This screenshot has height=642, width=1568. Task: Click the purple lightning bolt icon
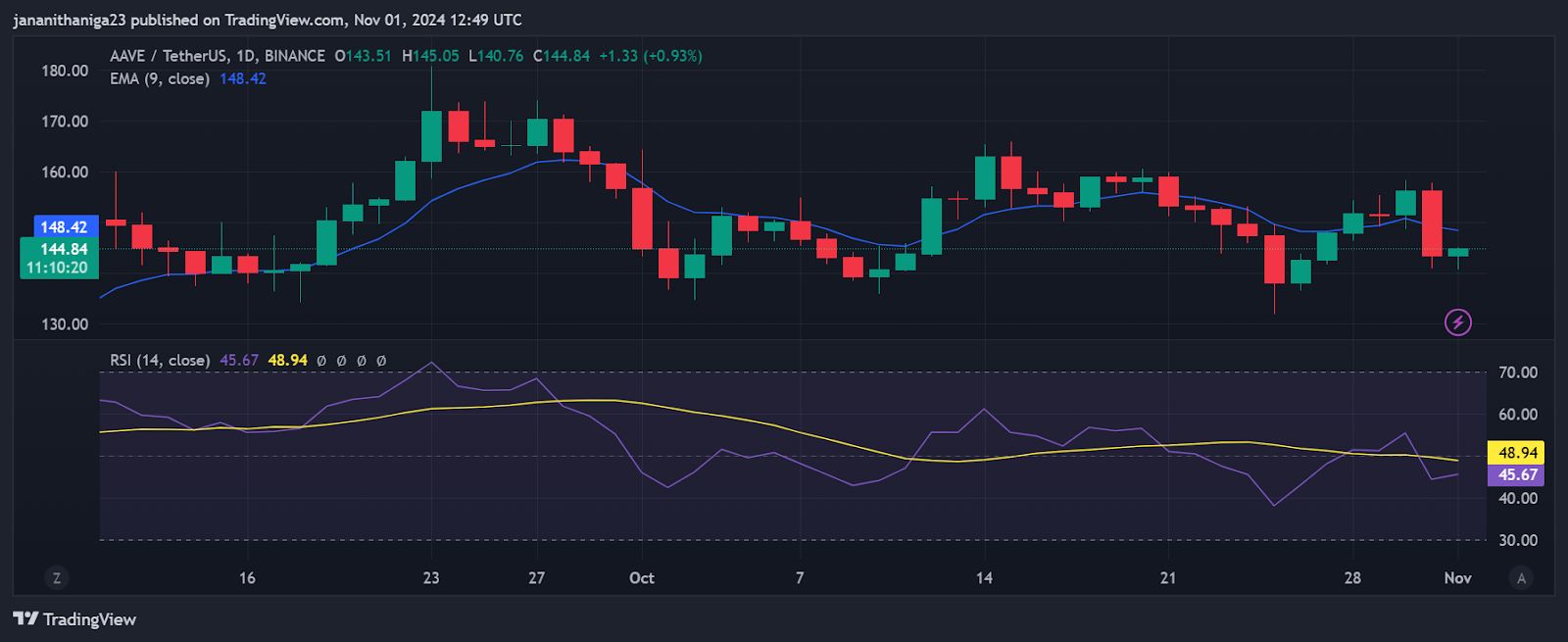tap(1458, 321)
